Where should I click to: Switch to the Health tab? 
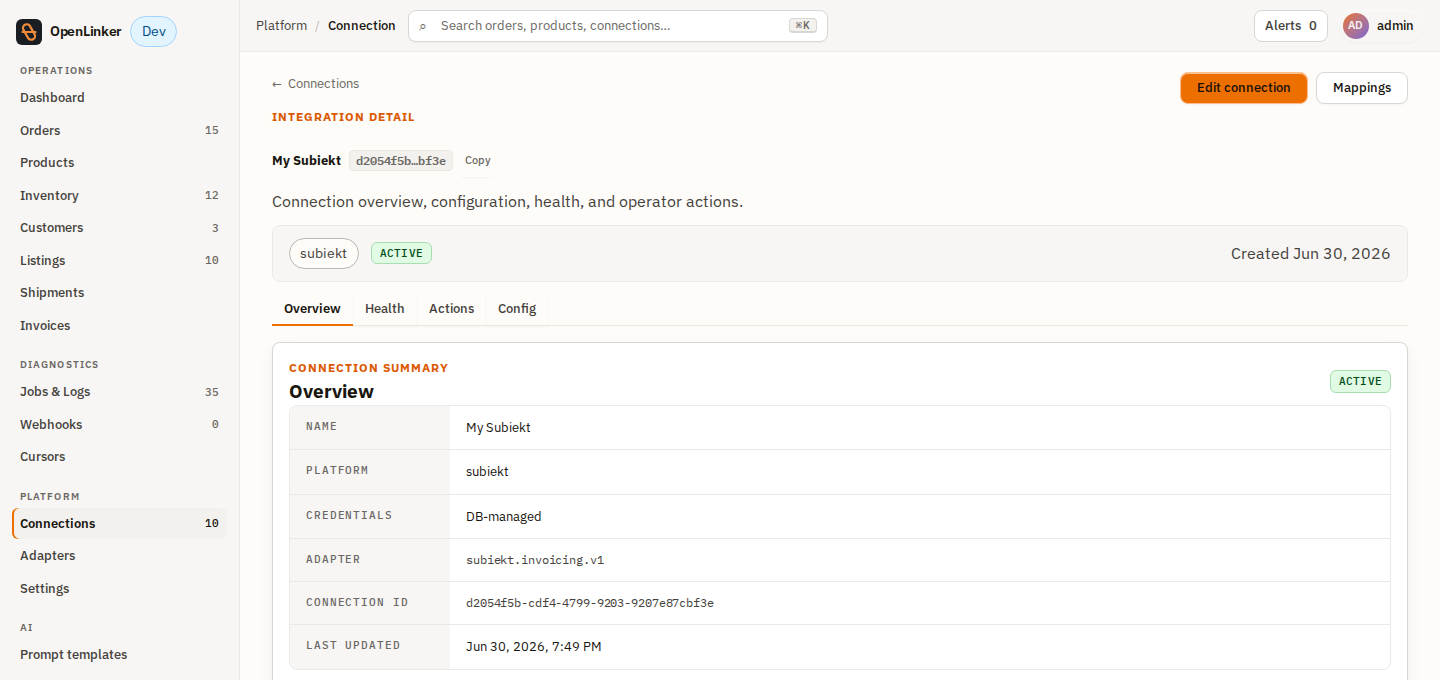(x=384, y=309)
